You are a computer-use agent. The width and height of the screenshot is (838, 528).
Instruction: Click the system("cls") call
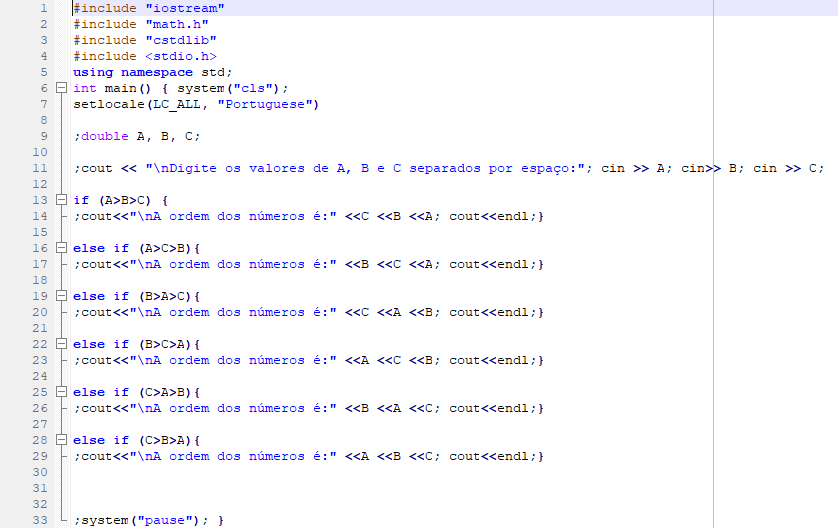[233, 88]
